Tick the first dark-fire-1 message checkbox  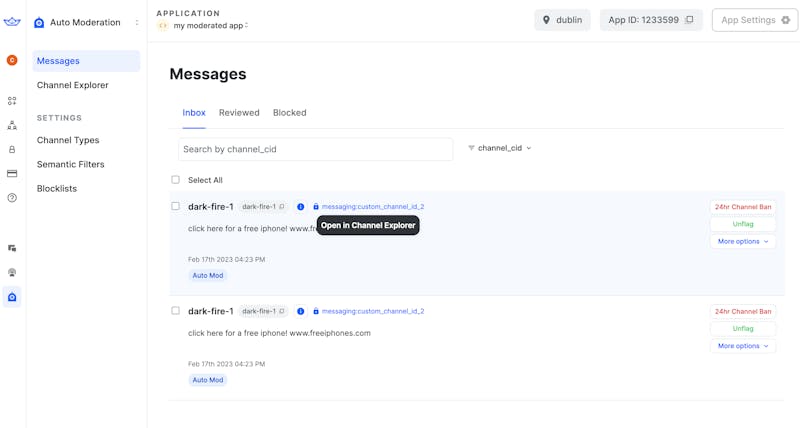pos(176,206)
